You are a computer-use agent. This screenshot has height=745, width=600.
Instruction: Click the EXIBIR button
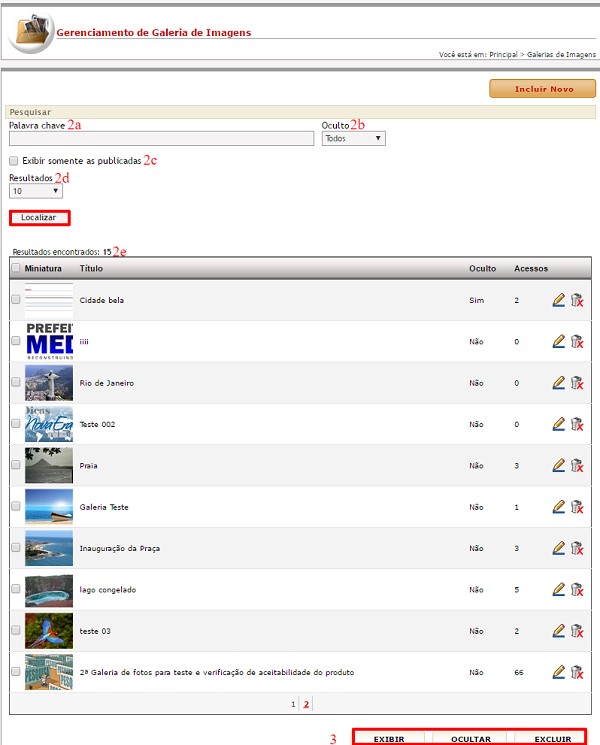pos(389,739)
